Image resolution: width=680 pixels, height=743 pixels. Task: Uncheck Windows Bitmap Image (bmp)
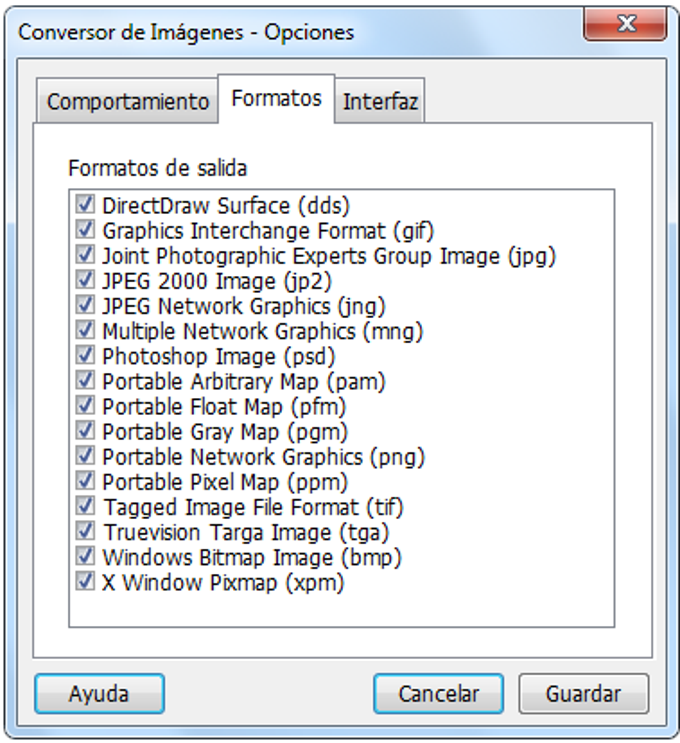pos(85,557)
